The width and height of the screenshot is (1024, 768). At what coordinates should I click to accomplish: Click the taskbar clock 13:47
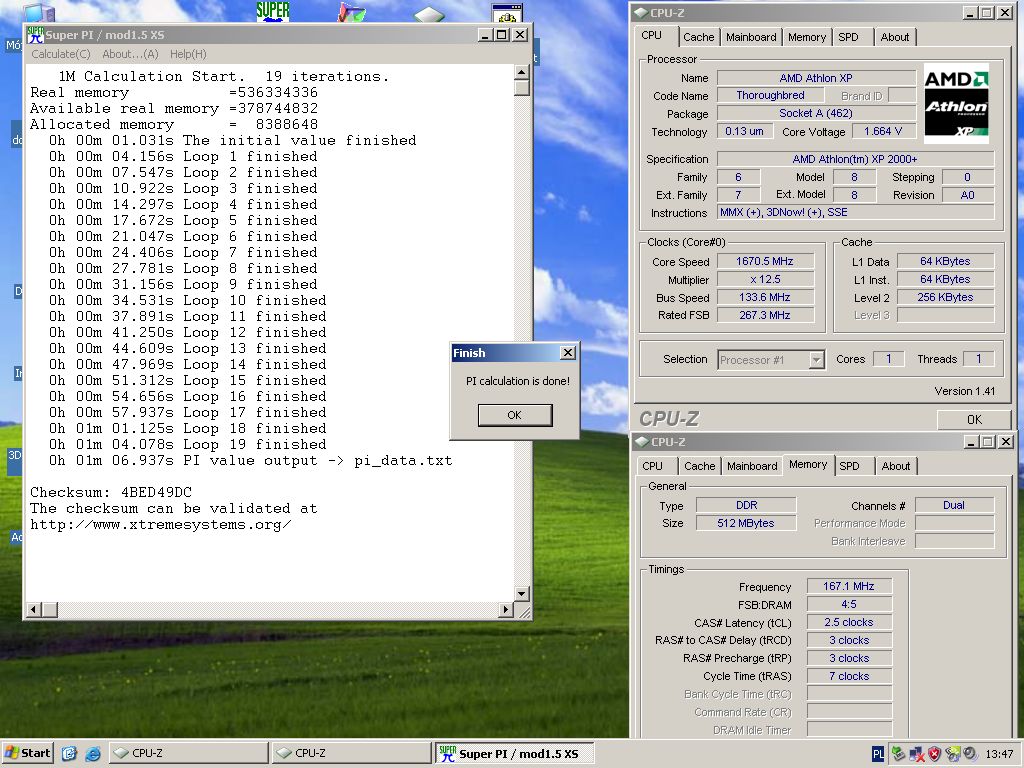click(x=999, y=754)
